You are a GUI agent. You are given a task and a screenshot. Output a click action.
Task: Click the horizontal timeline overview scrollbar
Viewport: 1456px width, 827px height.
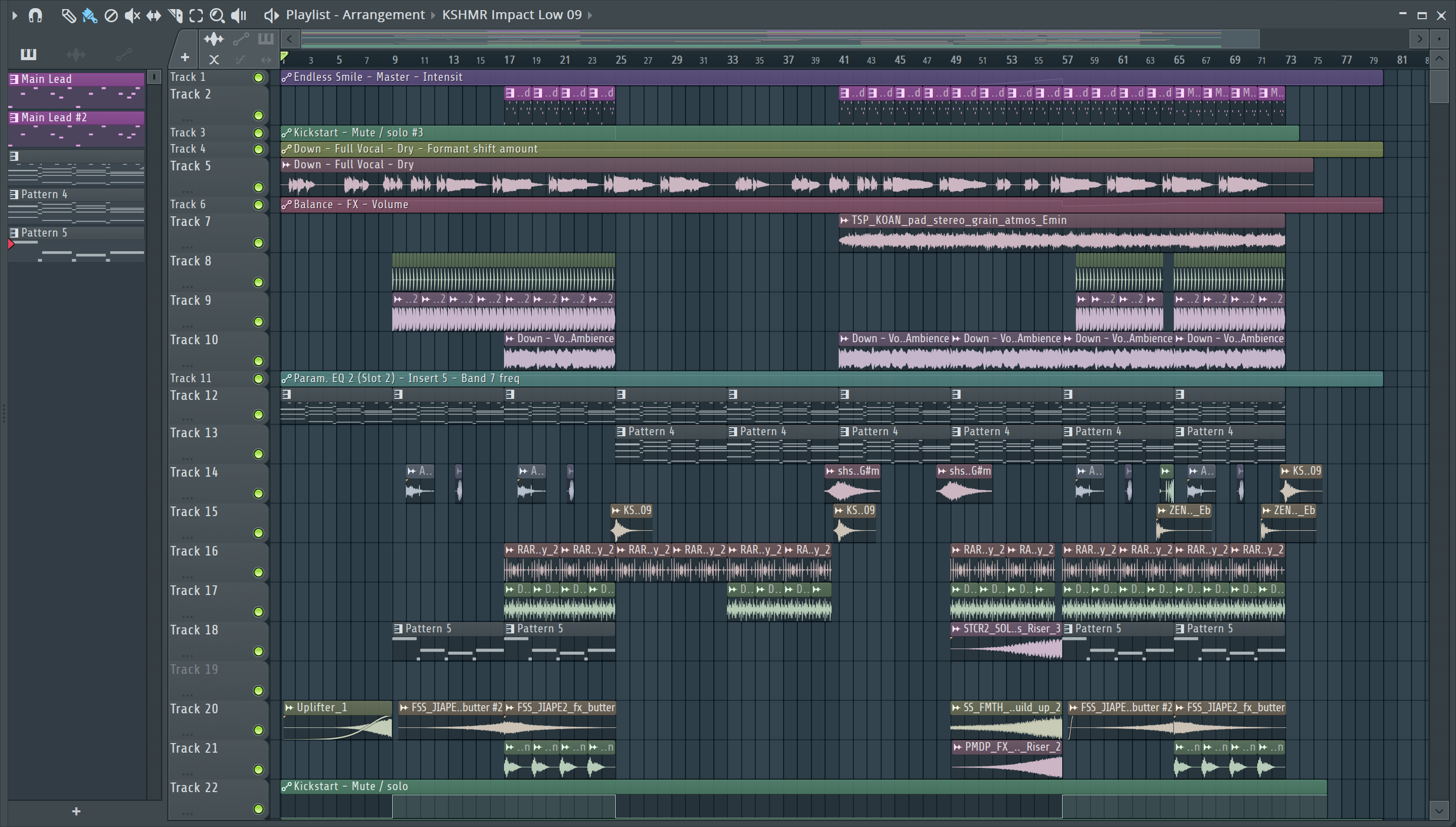[780, 38]
